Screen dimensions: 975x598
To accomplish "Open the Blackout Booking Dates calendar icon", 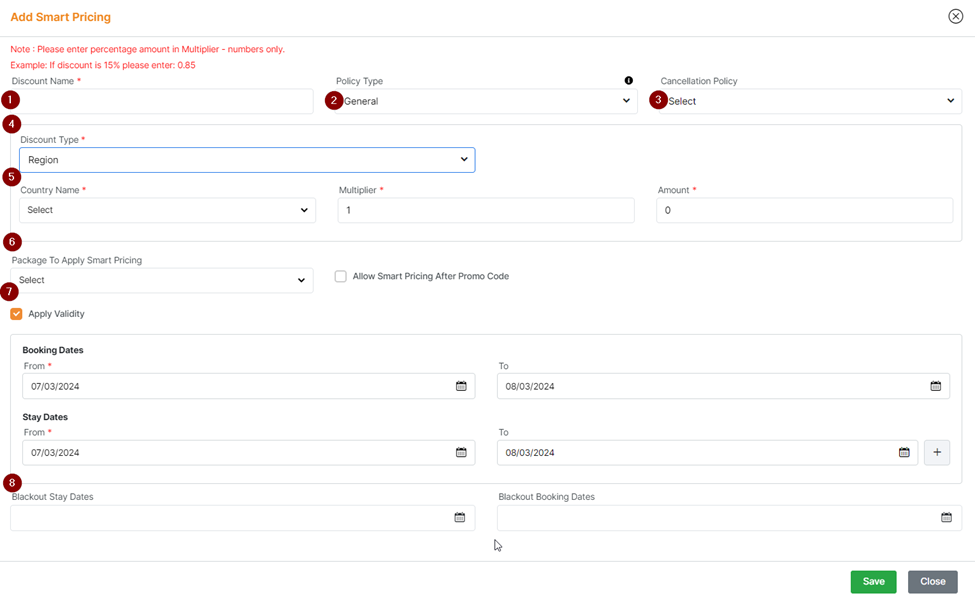I will pyautogui.click(x=946, y=518).
